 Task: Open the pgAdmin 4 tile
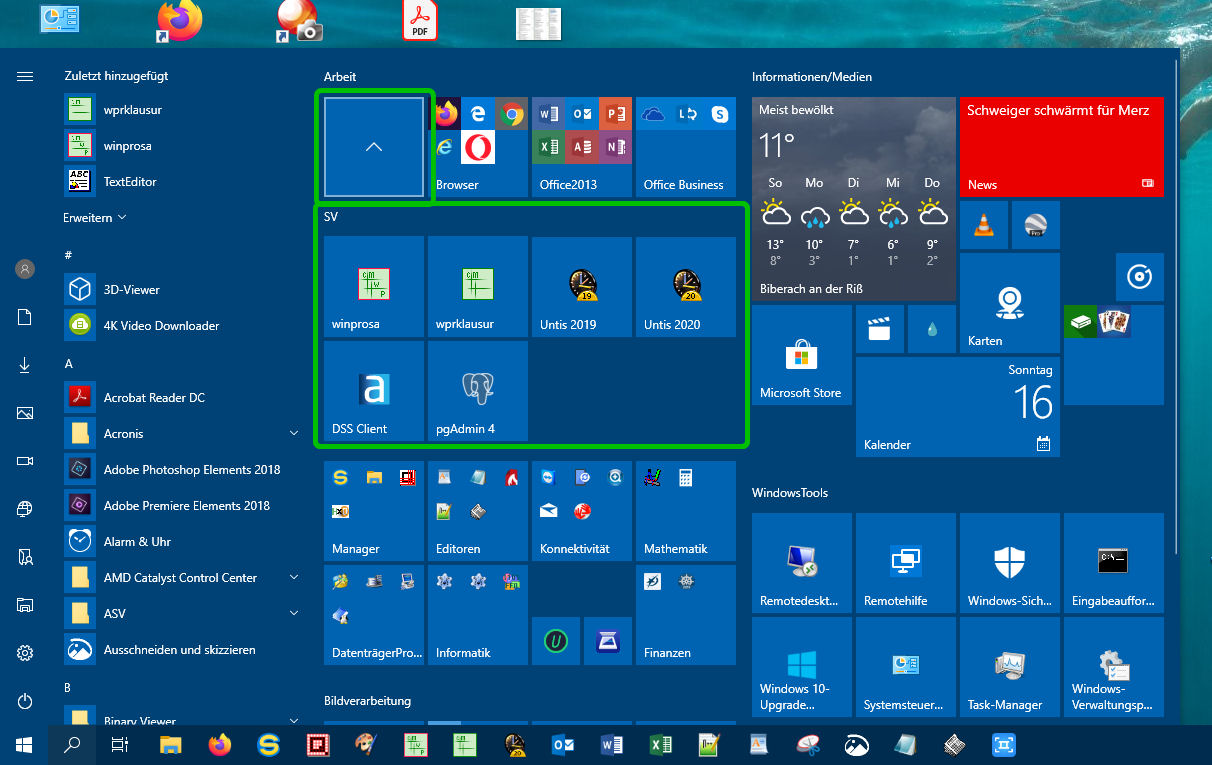point(477,391)
